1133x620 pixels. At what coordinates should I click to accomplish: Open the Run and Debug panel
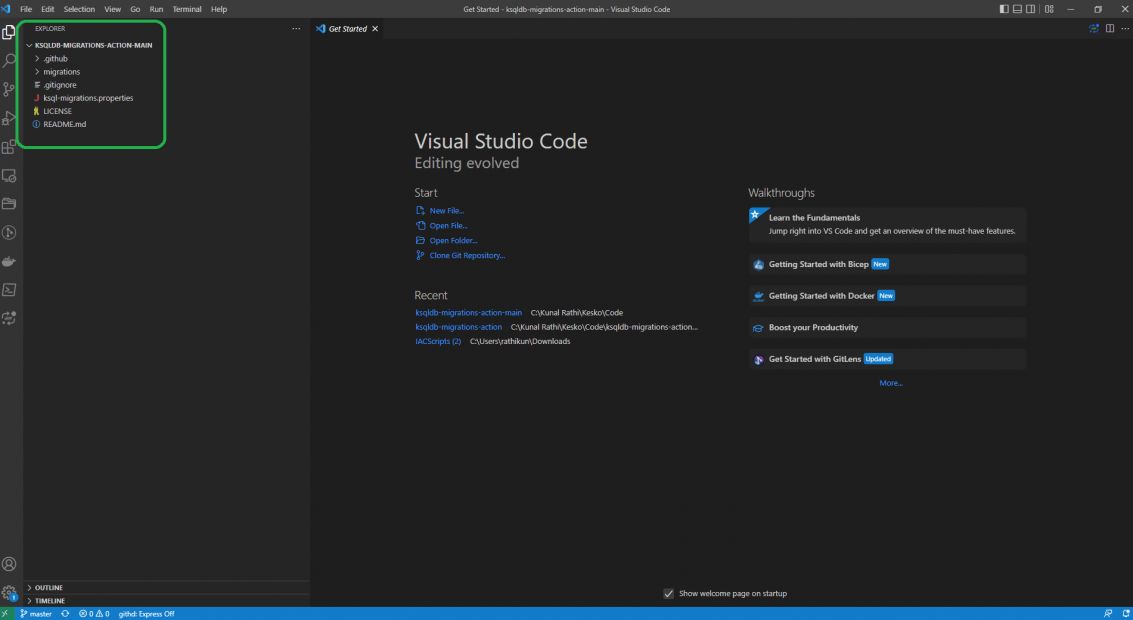(10, 118)
